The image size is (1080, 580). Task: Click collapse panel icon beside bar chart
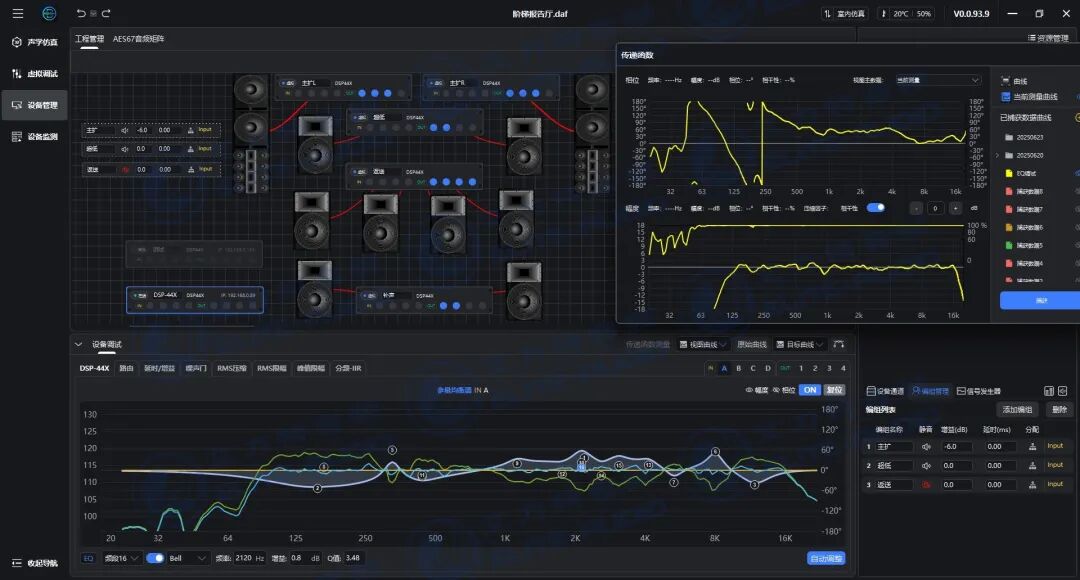pos(1063,391)
